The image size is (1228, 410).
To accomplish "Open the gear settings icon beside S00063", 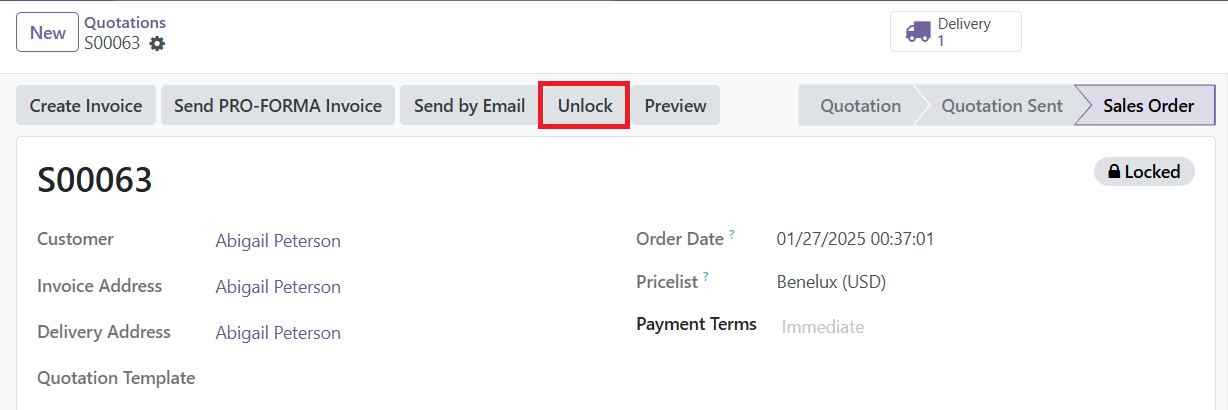I will coord(157,43).
